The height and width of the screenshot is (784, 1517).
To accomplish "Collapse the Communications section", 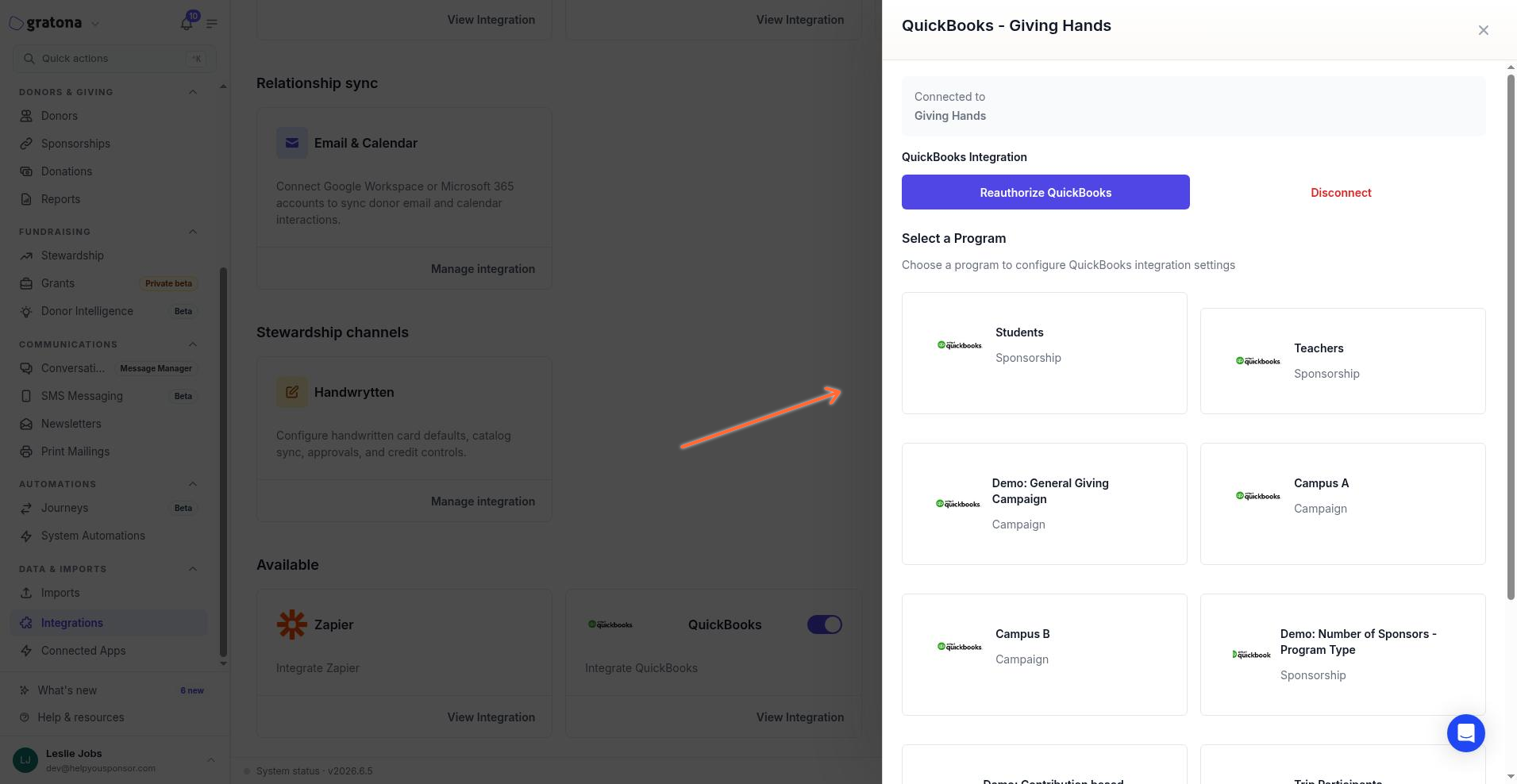I will (192, 344).
